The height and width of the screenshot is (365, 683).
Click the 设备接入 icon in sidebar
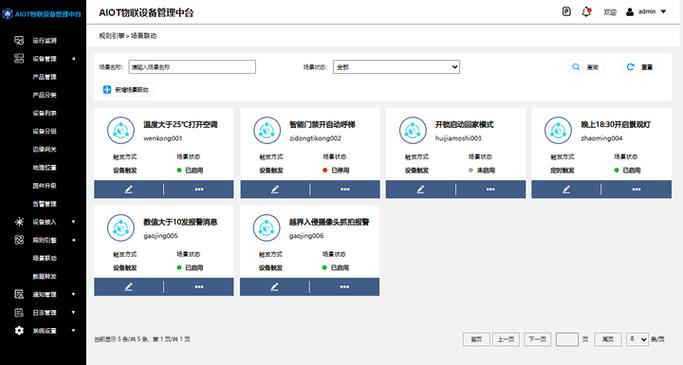click(x=19, y=222)
